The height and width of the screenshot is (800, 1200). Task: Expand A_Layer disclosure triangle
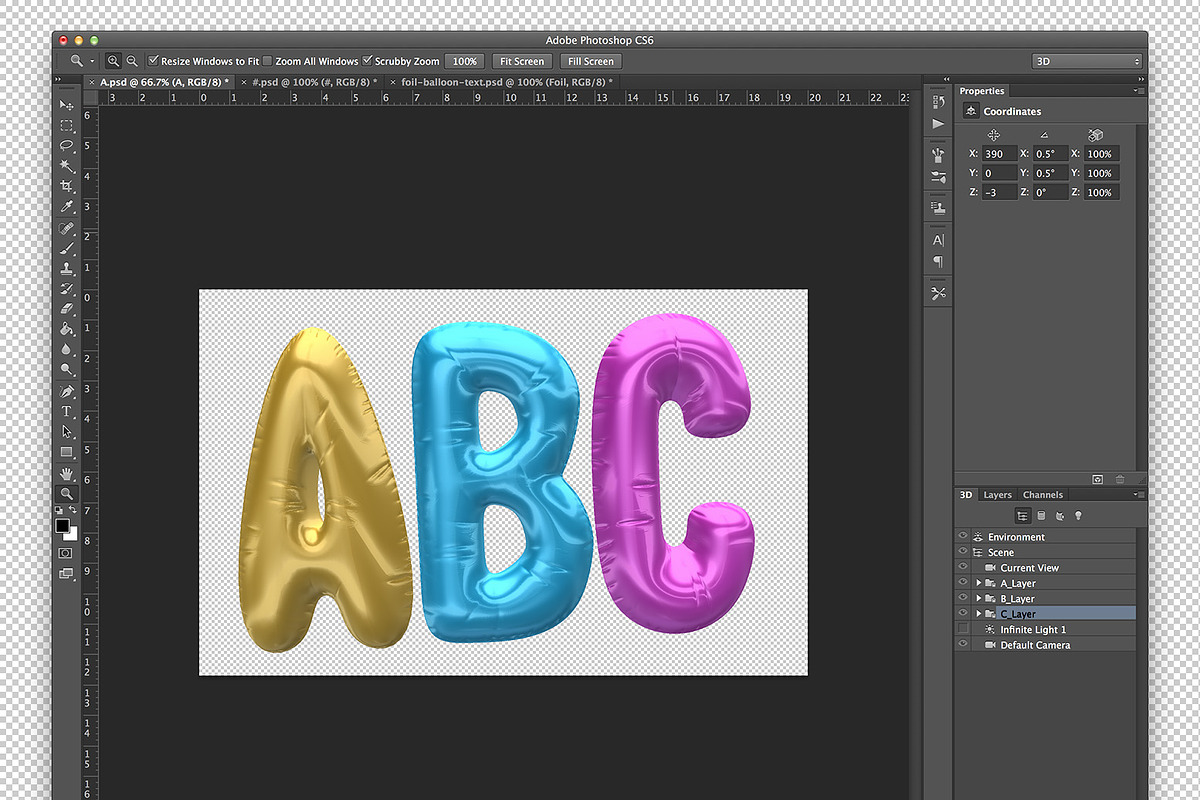tap(978, 583)
